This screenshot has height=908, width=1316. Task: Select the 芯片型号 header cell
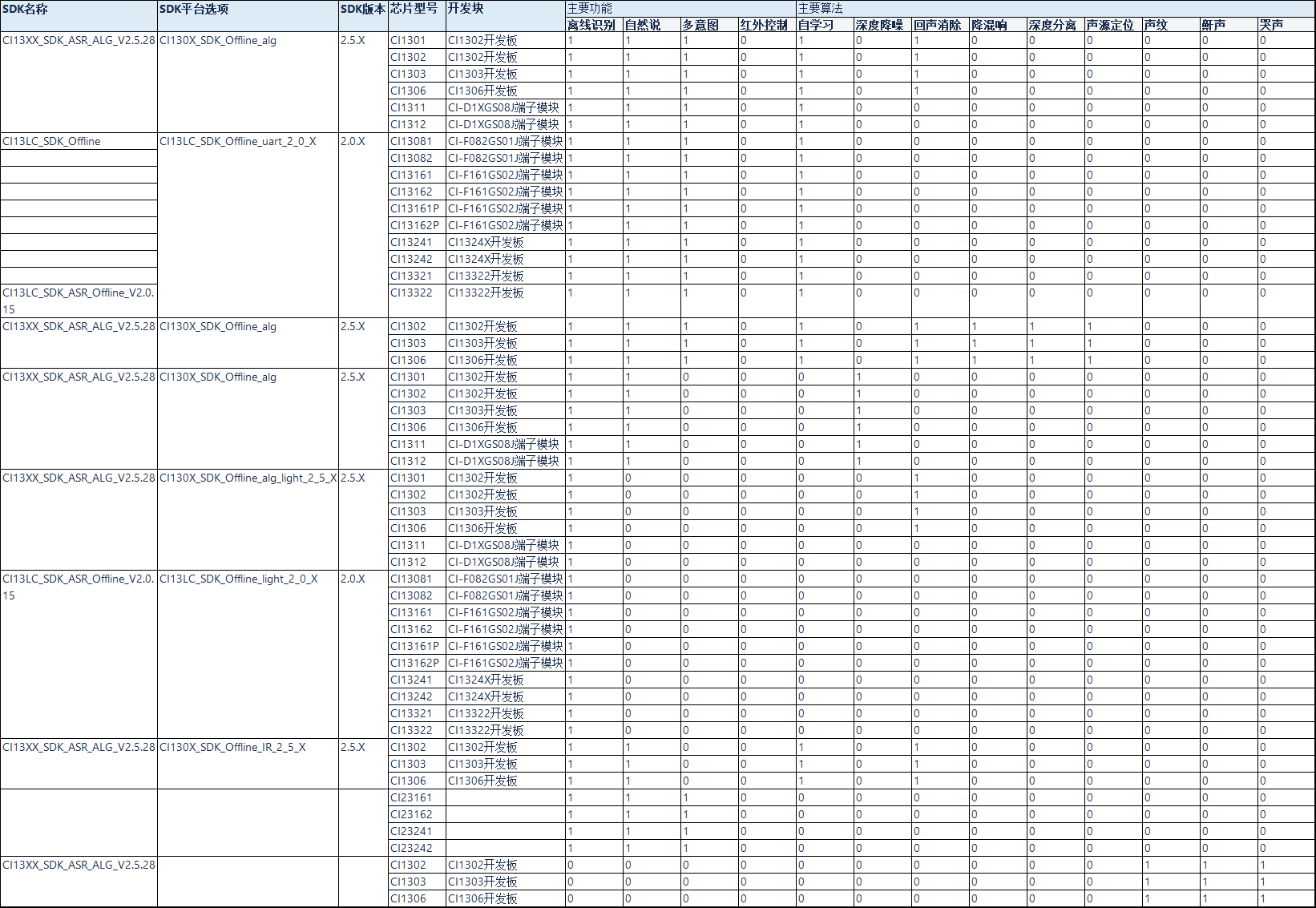pyautogui.click(x=417, y=16)
